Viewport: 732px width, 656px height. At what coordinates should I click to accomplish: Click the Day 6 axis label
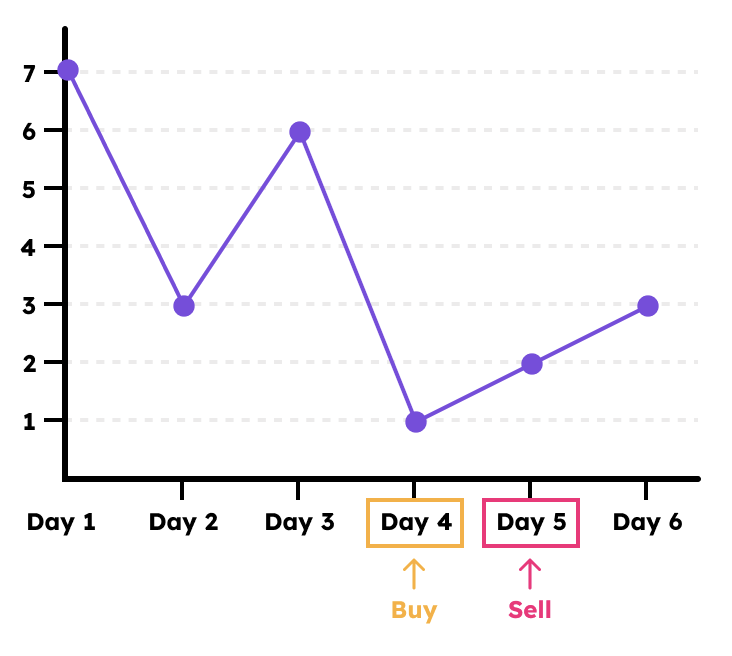(x=647, y=522)
